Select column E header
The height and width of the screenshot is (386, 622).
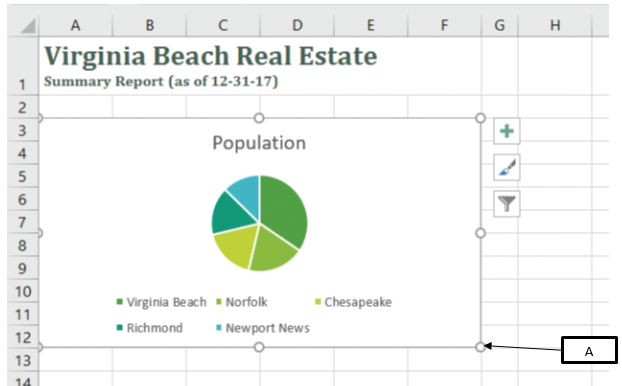click(371, 25)
